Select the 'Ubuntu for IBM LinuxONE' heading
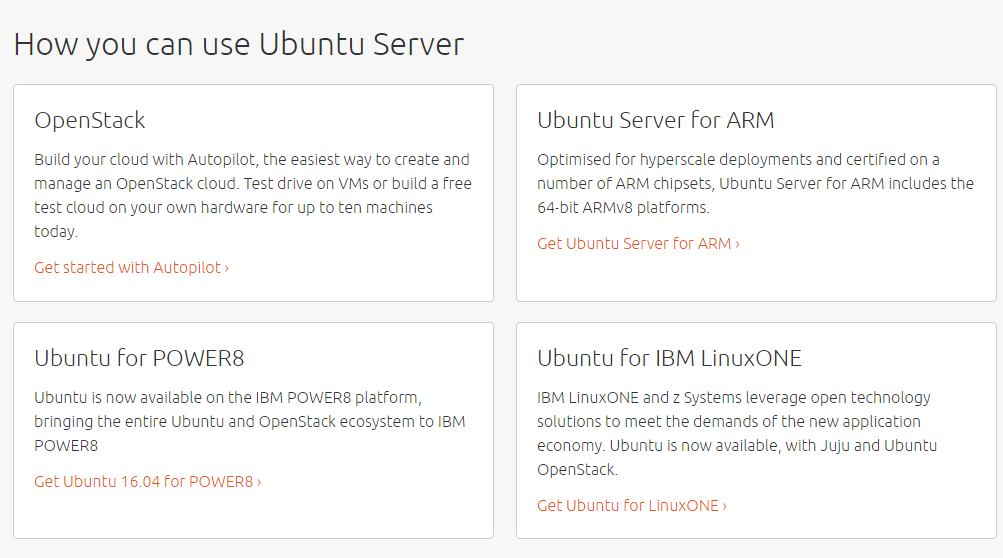Viewport: 1003px width, 558px height. [x=669, y=359]
